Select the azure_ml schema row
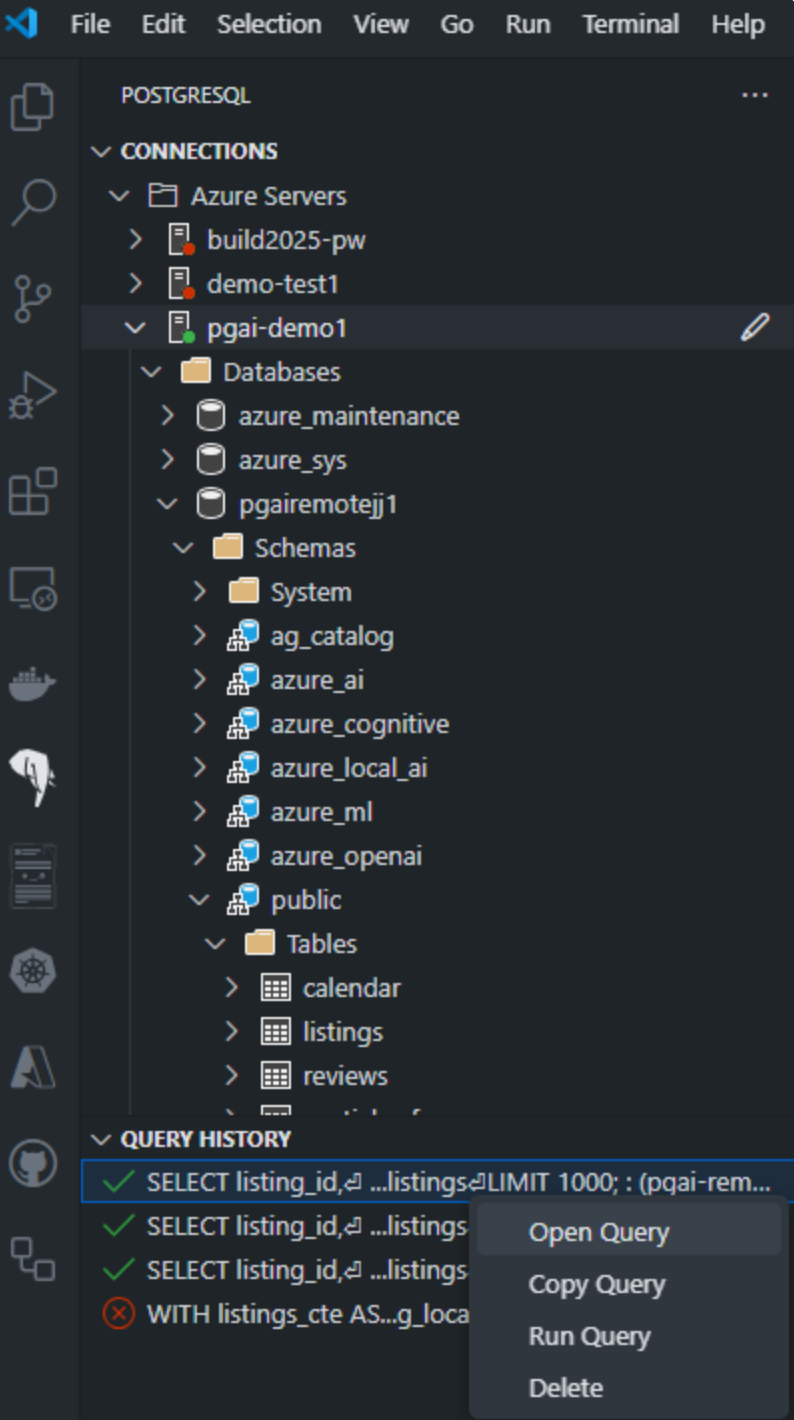794x1420 pixels. (x=437, y=812)
